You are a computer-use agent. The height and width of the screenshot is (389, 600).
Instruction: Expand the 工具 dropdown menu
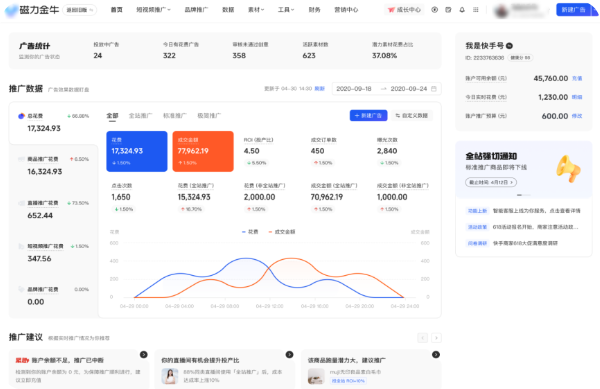286,10
